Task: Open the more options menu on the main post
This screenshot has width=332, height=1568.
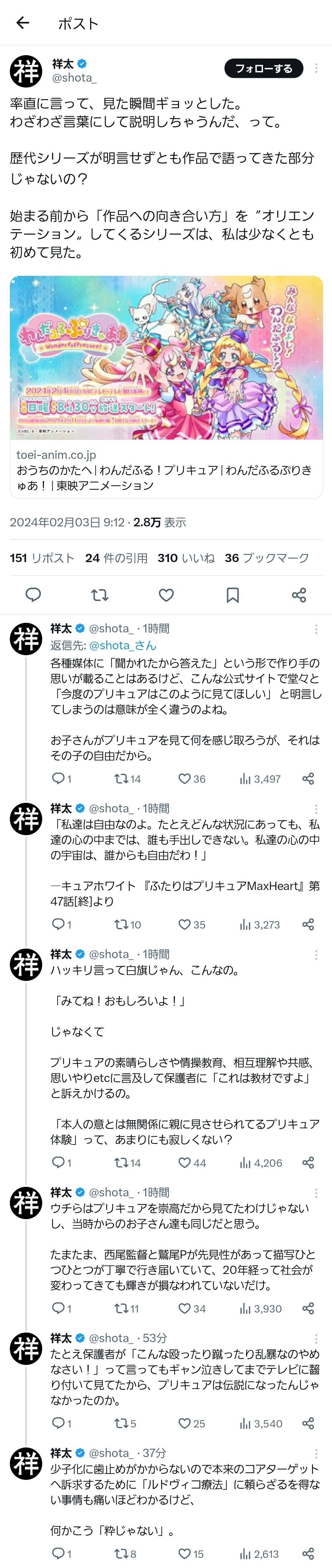Action: coord(316,68)
